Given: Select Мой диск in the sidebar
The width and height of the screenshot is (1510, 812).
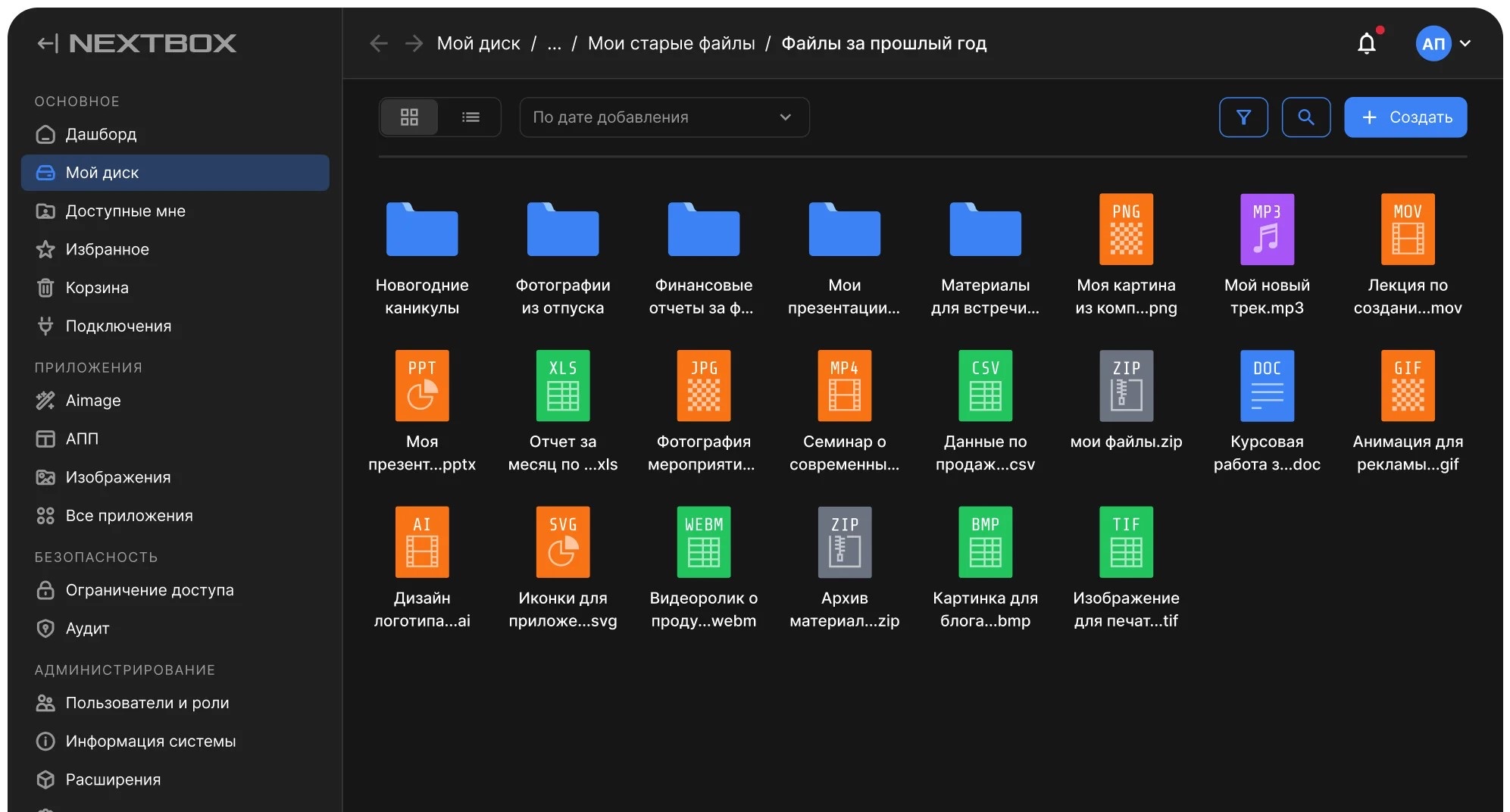Looking at the screenshot, I should click(x=175, y=173).
